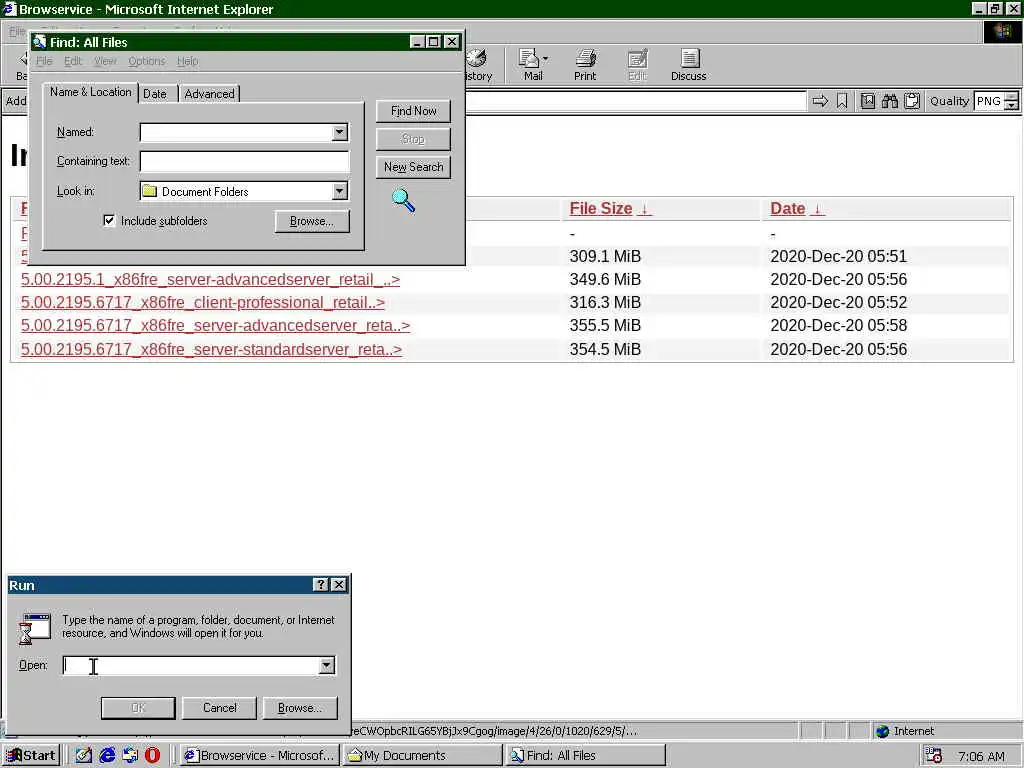
Task: Launch Opera from the Quick Launch bar
Action: [152, 755]
